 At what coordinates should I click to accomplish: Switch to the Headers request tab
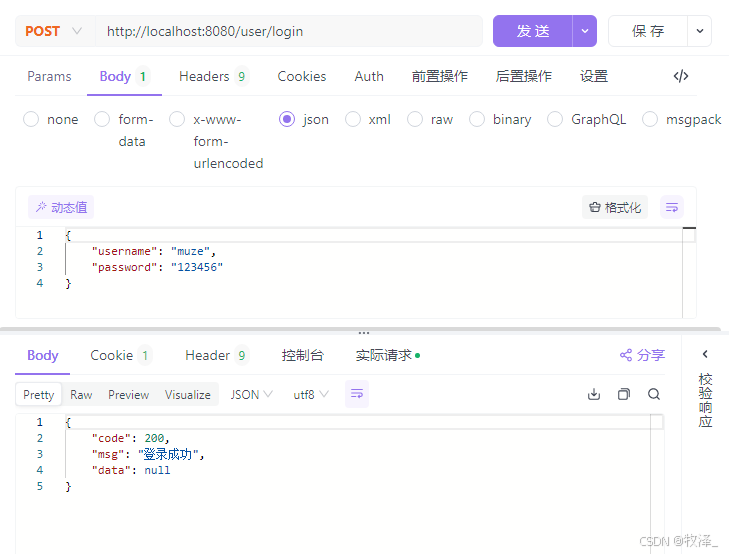(213, 76)
